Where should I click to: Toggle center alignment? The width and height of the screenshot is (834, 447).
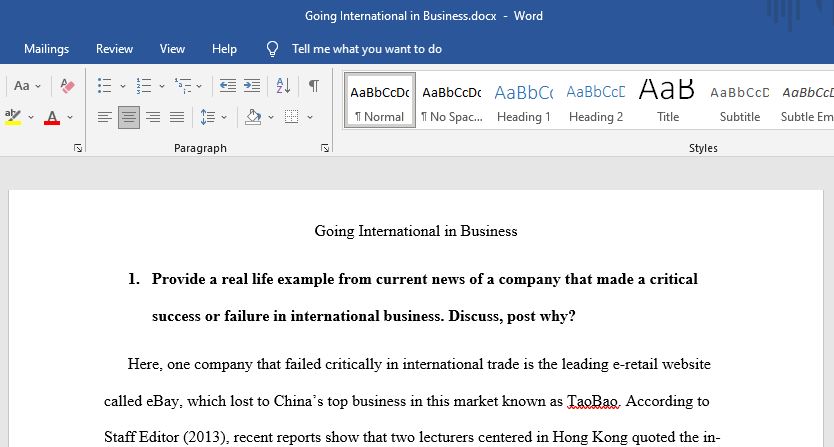click(x=129, y=117)
